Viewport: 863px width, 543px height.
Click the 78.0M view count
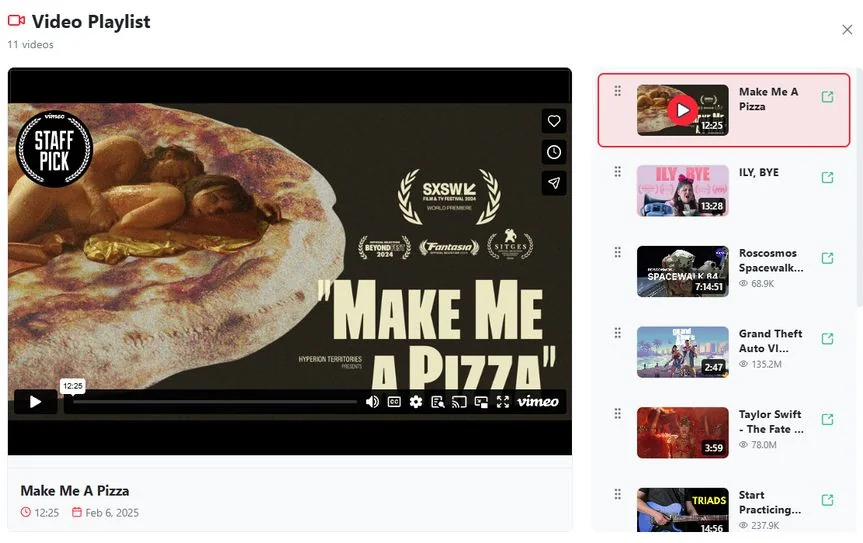[764, 445]
